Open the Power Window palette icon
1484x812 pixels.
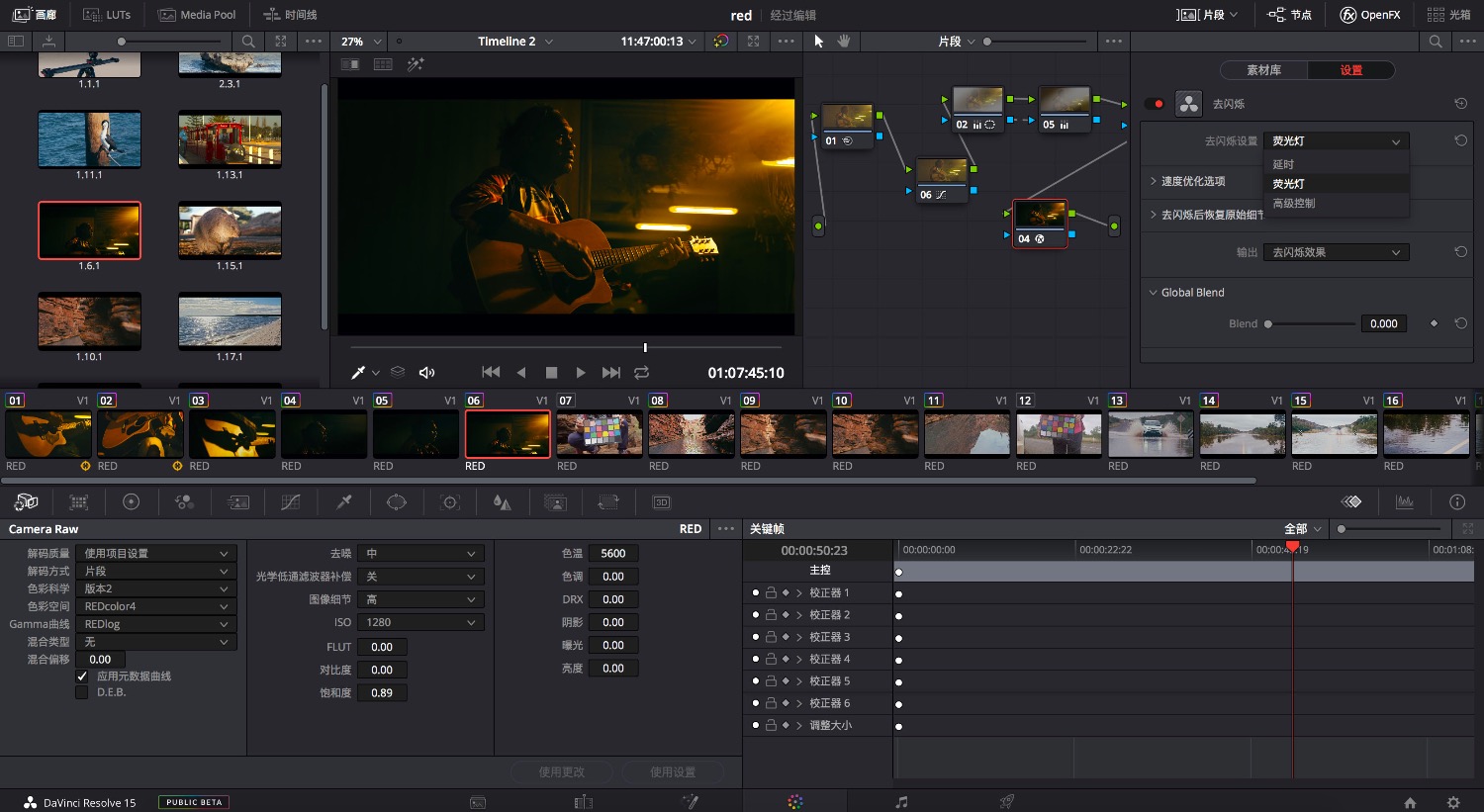pos(397,502)
